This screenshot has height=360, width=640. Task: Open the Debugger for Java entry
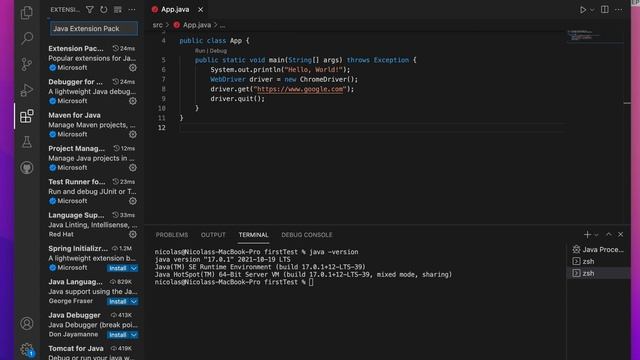click(93, 91)
